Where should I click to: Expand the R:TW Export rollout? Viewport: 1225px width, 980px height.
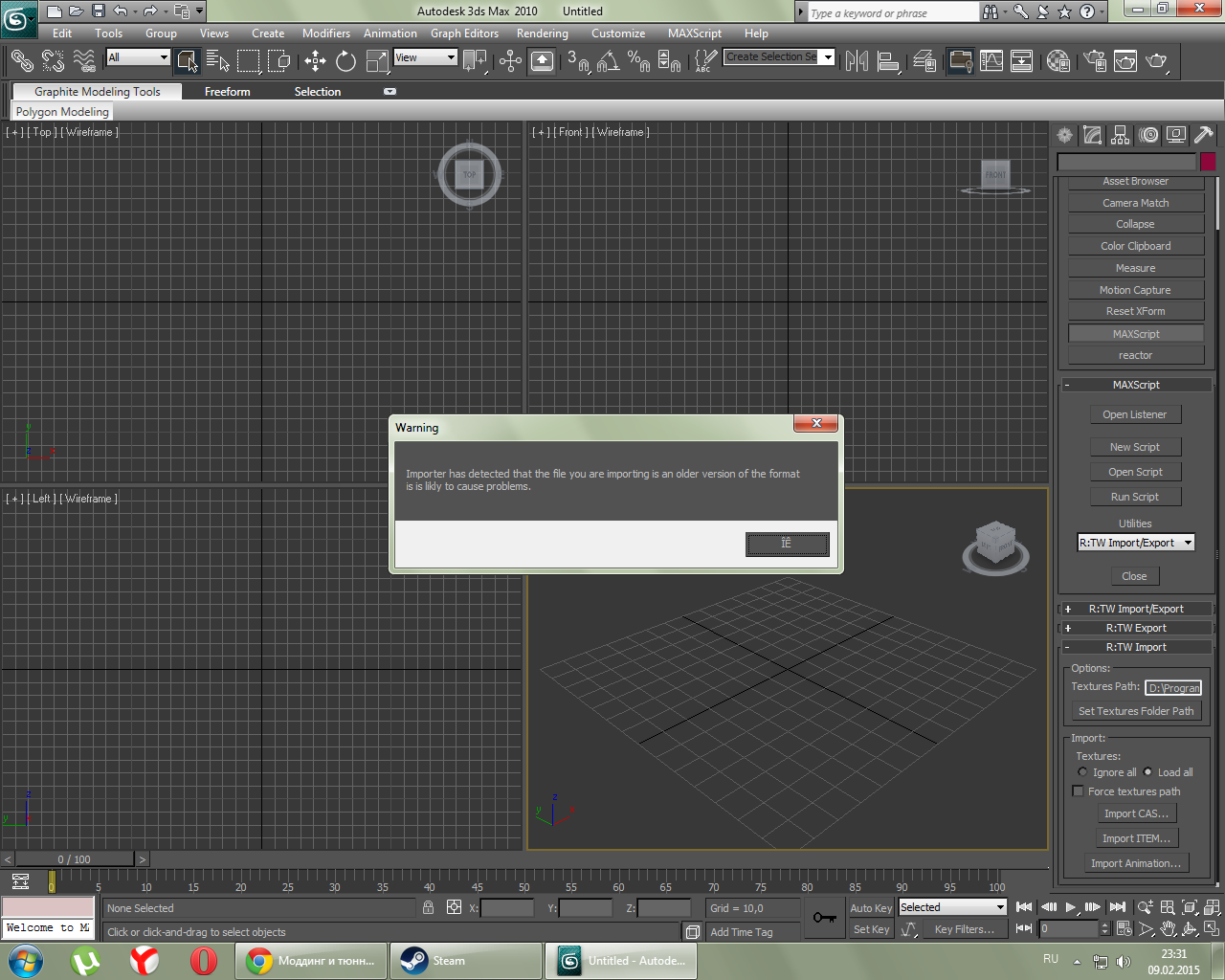click(1136, 628)
